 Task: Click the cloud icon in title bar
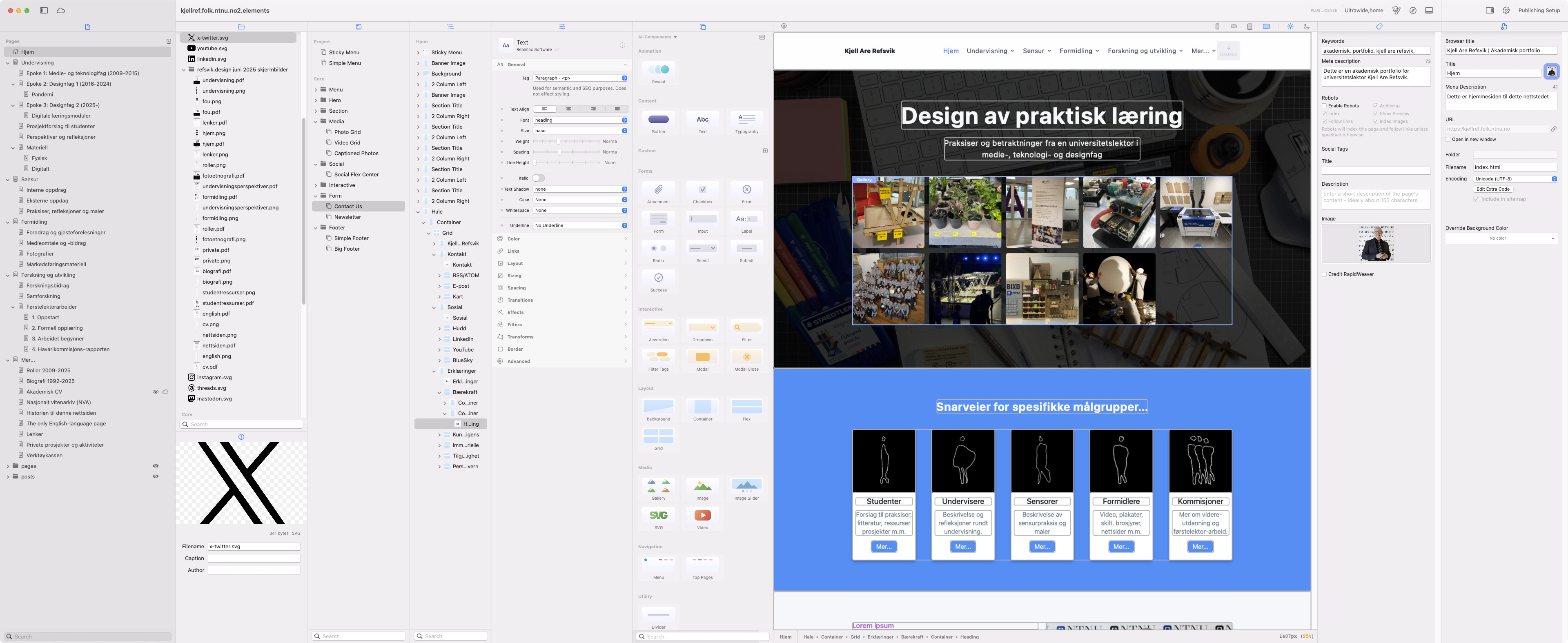[x=61, y=10]
